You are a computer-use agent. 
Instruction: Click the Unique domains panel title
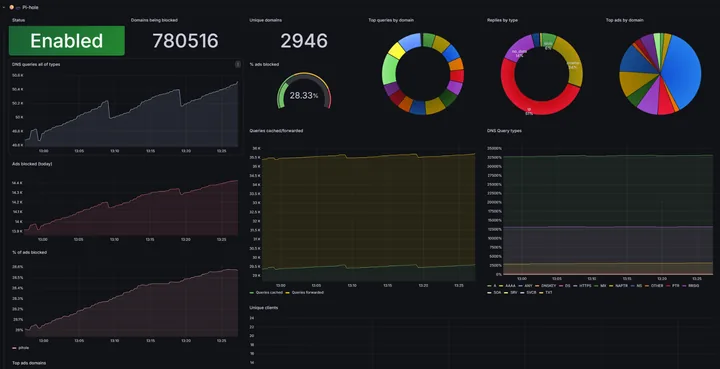[266, 20]
